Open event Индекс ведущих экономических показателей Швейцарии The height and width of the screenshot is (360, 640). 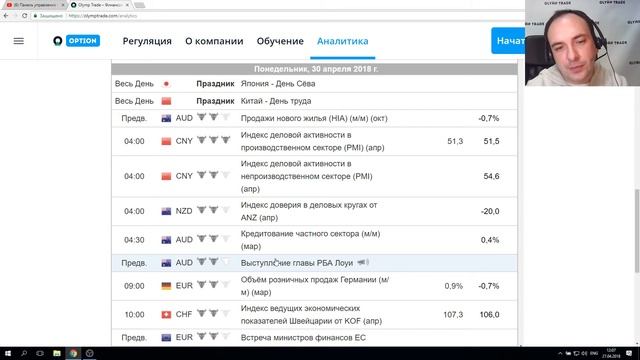coord(311,315)
